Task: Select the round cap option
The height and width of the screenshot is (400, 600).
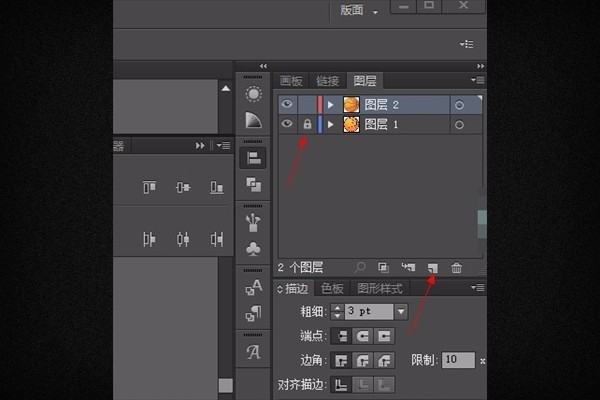Action: 362,336
